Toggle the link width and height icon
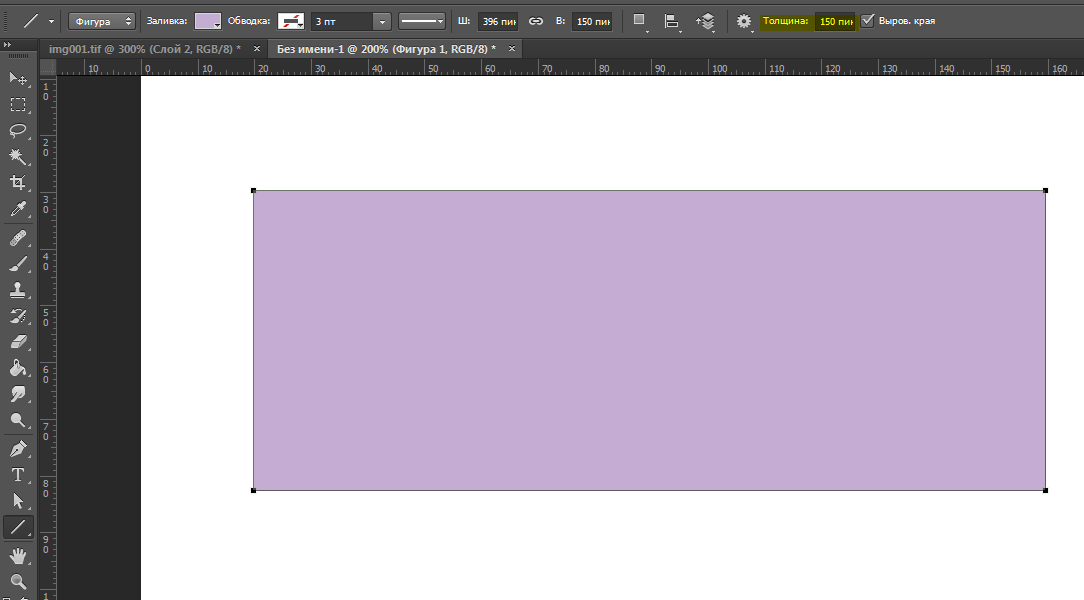 pos(536,21)
